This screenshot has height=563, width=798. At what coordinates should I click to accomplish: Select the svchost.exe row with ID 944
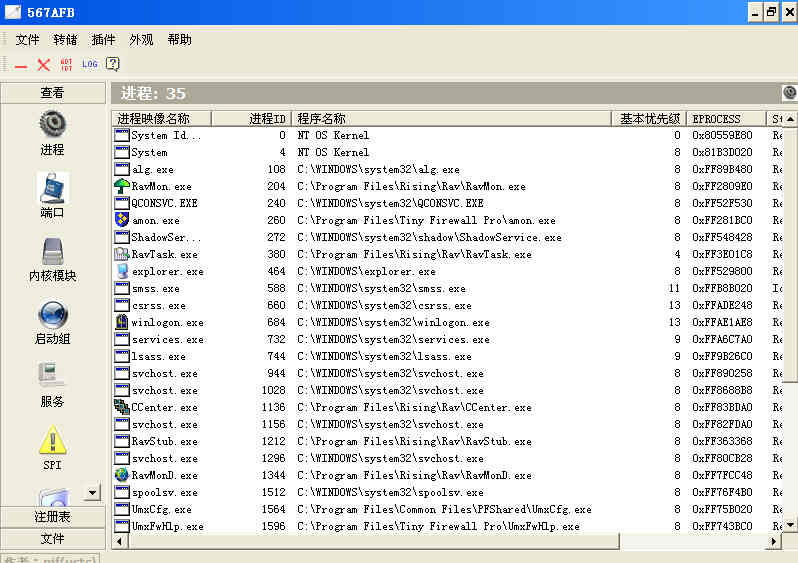tap(447, 373)
